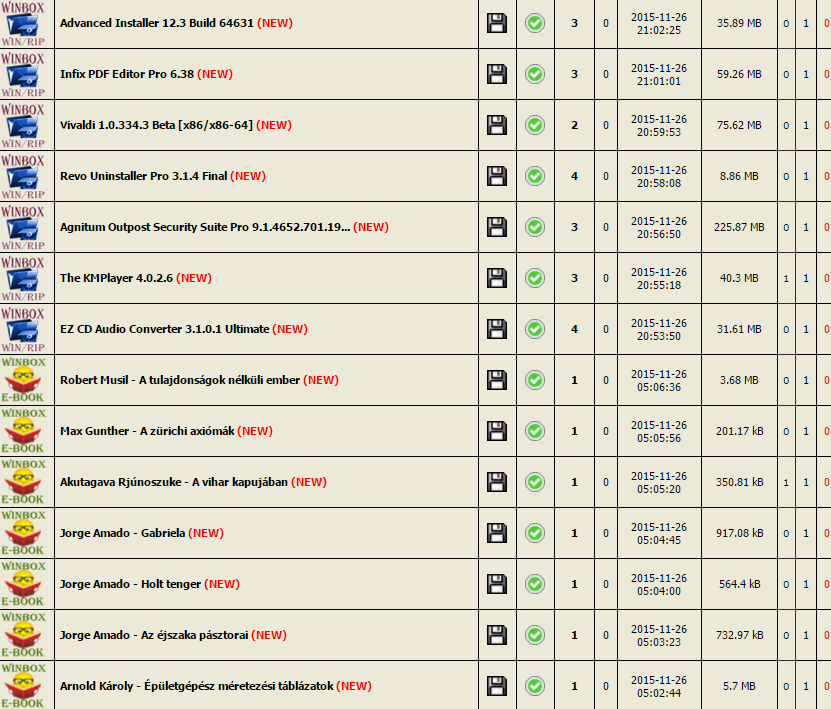The image size is (831, 709).
Task: Open Jorge Amado - Holt tenger link
Action: pos(130,584)
